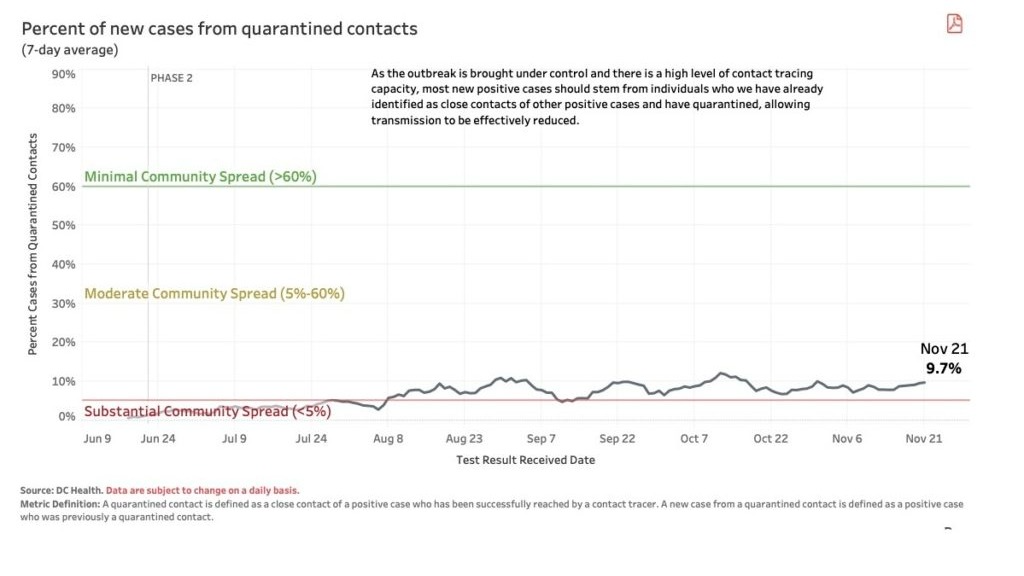The image size is (1024, 576).
Task: Click the 60% y-axis tick label
Action: click(x=63, y=187)
